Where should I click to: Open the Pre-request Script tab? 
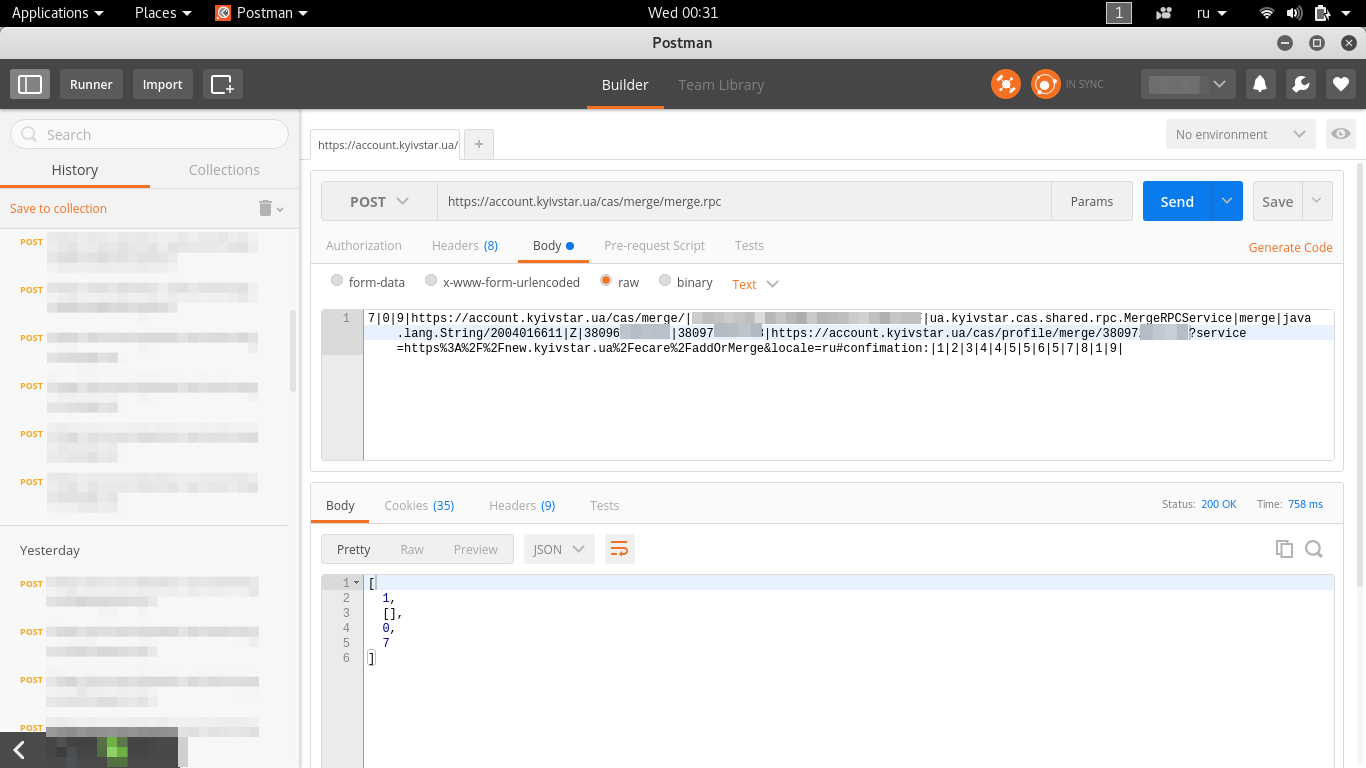655,245
